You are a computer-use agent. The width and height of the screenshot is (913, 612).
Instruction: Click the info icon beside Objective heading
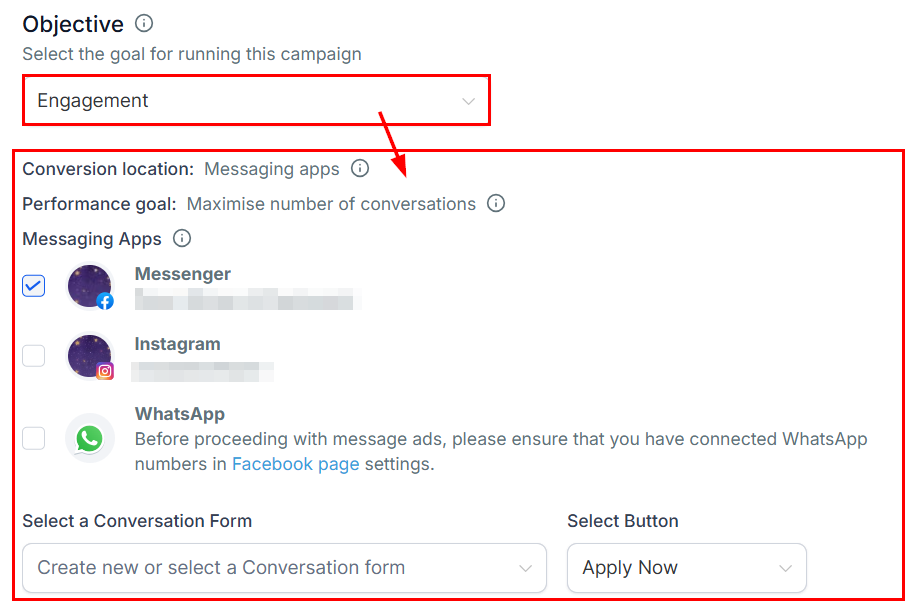144,23
